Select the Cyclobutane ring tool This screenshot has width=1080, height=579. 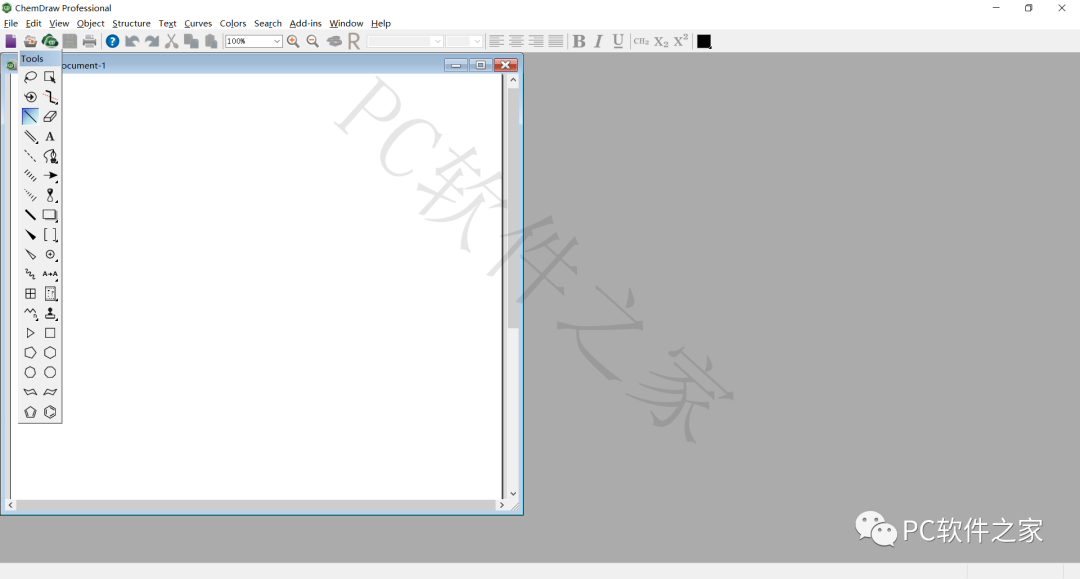[x=50, y=333]
